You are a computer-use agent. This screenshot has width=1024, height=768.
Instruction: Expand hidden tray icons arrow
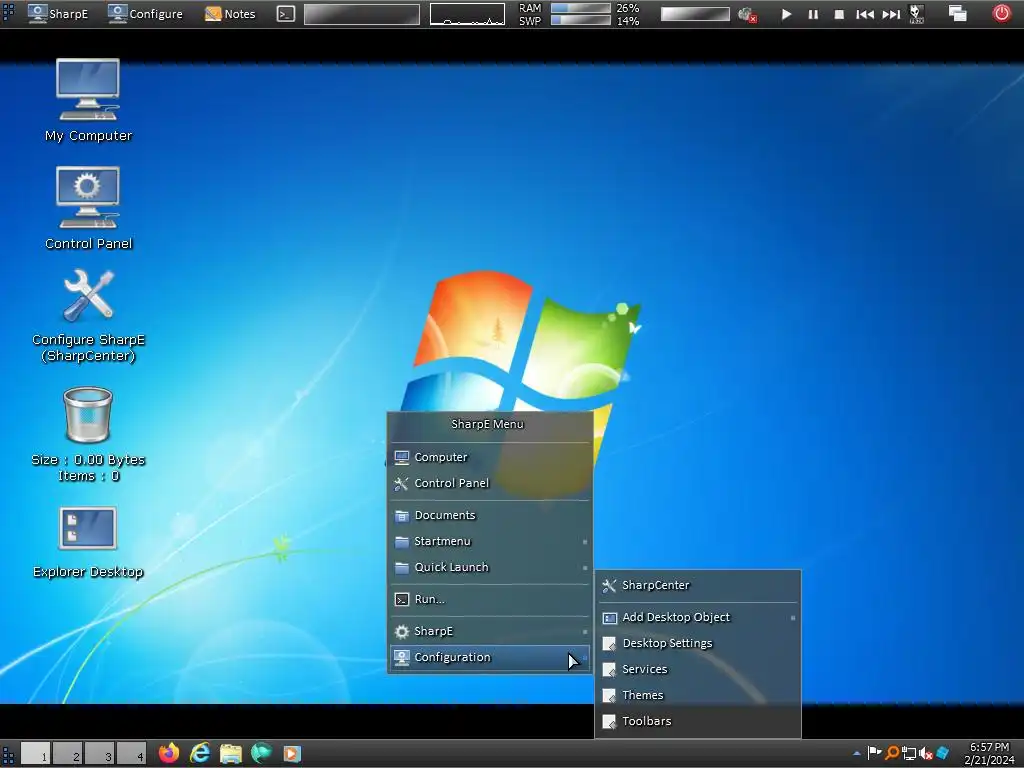point(856,754)
